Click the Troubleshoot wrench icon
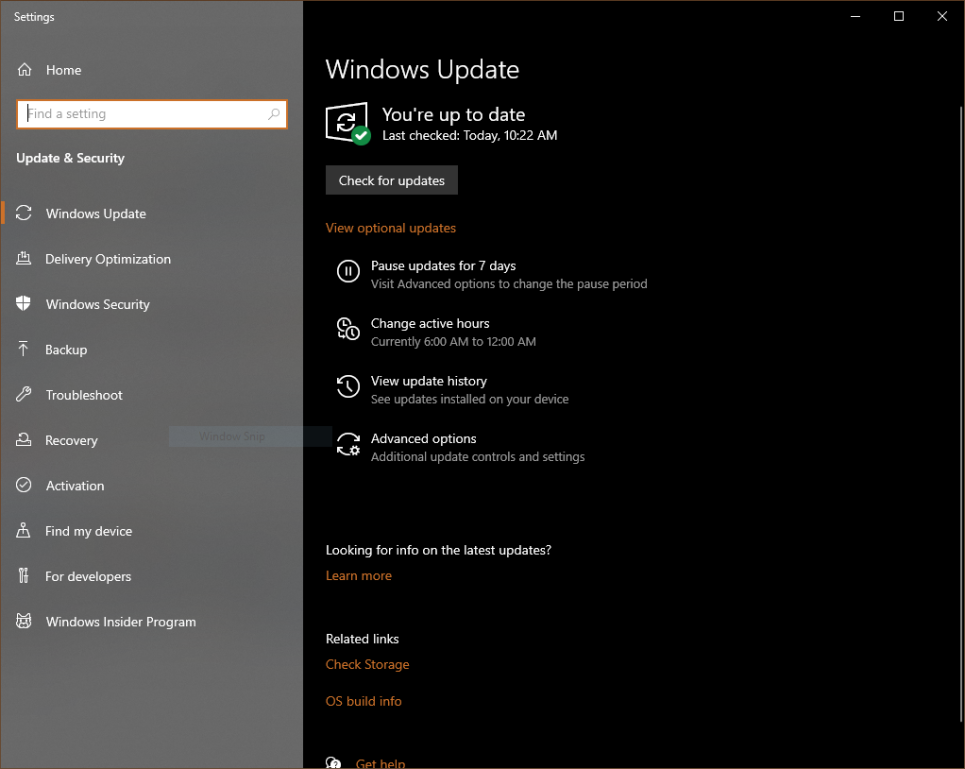The width and height of the screenshot is (965, 769). 24,395
